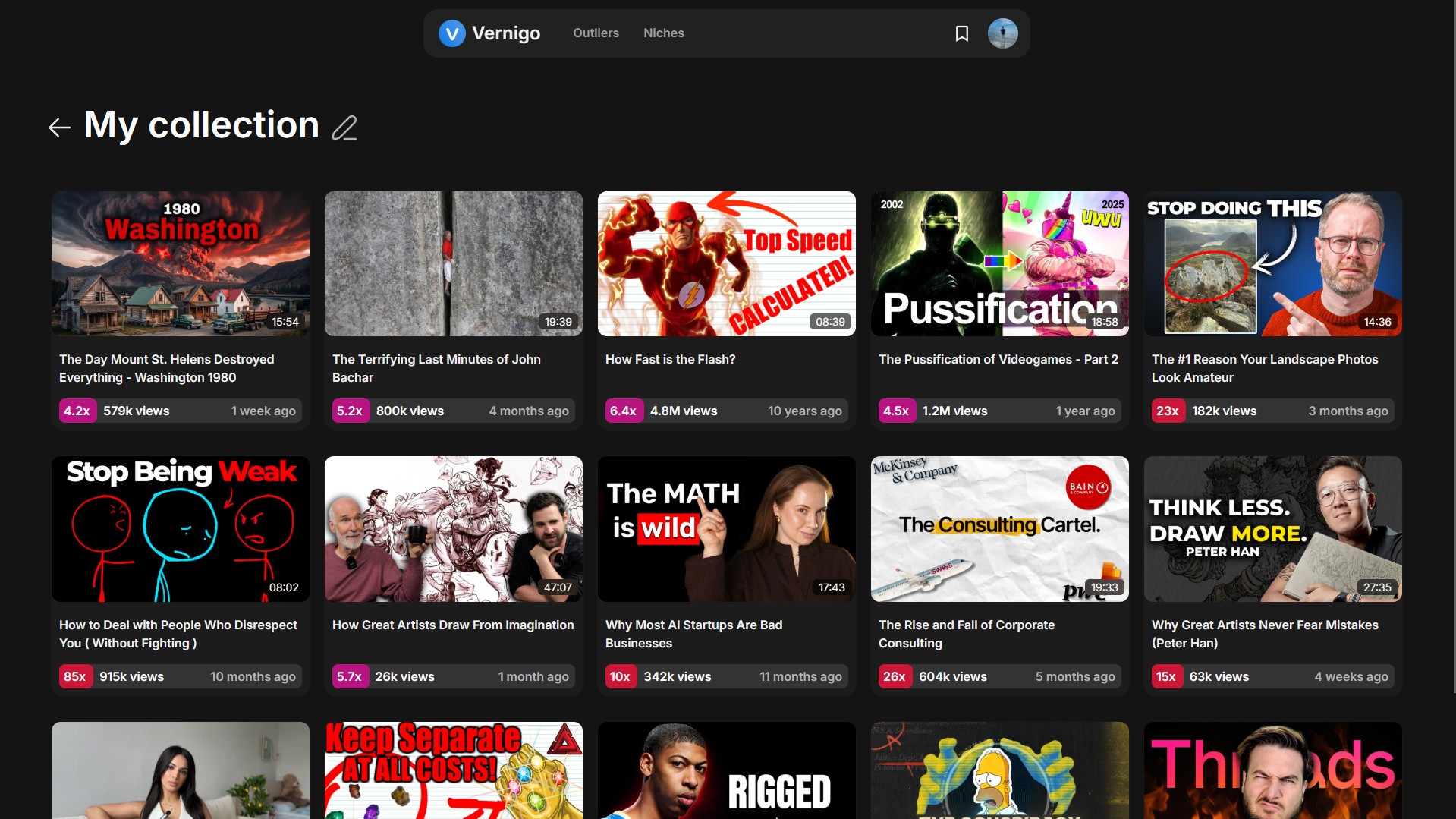Click the '182k views' text
This screenshot has height=819, width=1456.
click(1225, 411)
